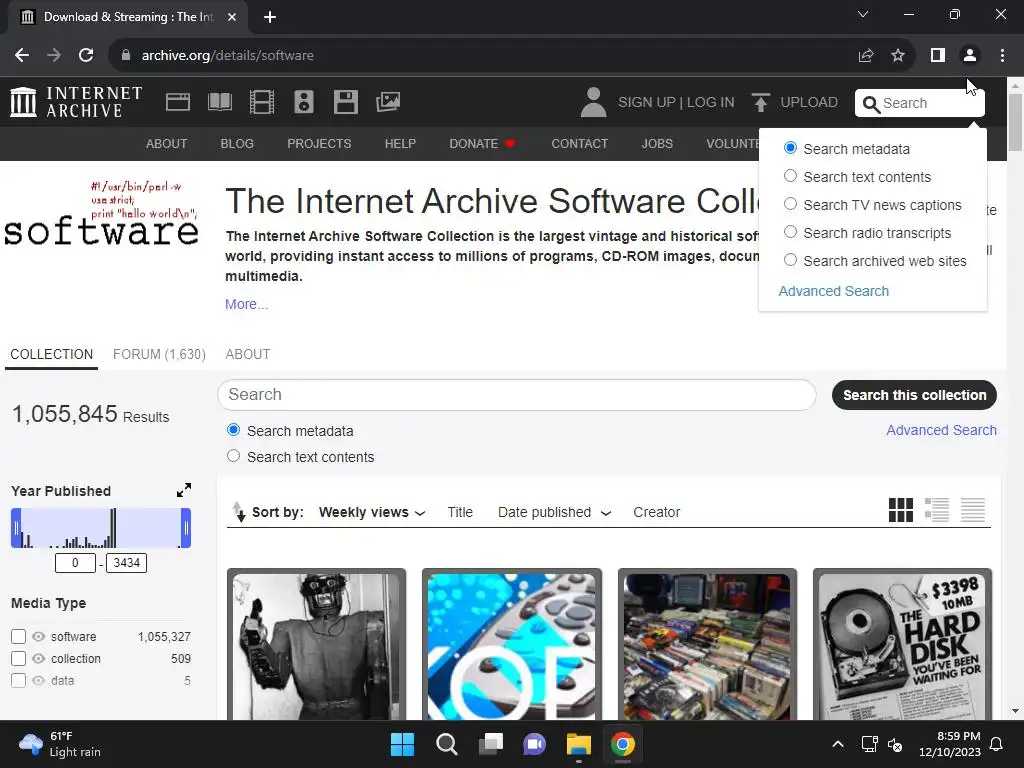The image size is (1024, 768).
Task: Open the weather widget showing Light rain
Action: [x=60, y=744]
